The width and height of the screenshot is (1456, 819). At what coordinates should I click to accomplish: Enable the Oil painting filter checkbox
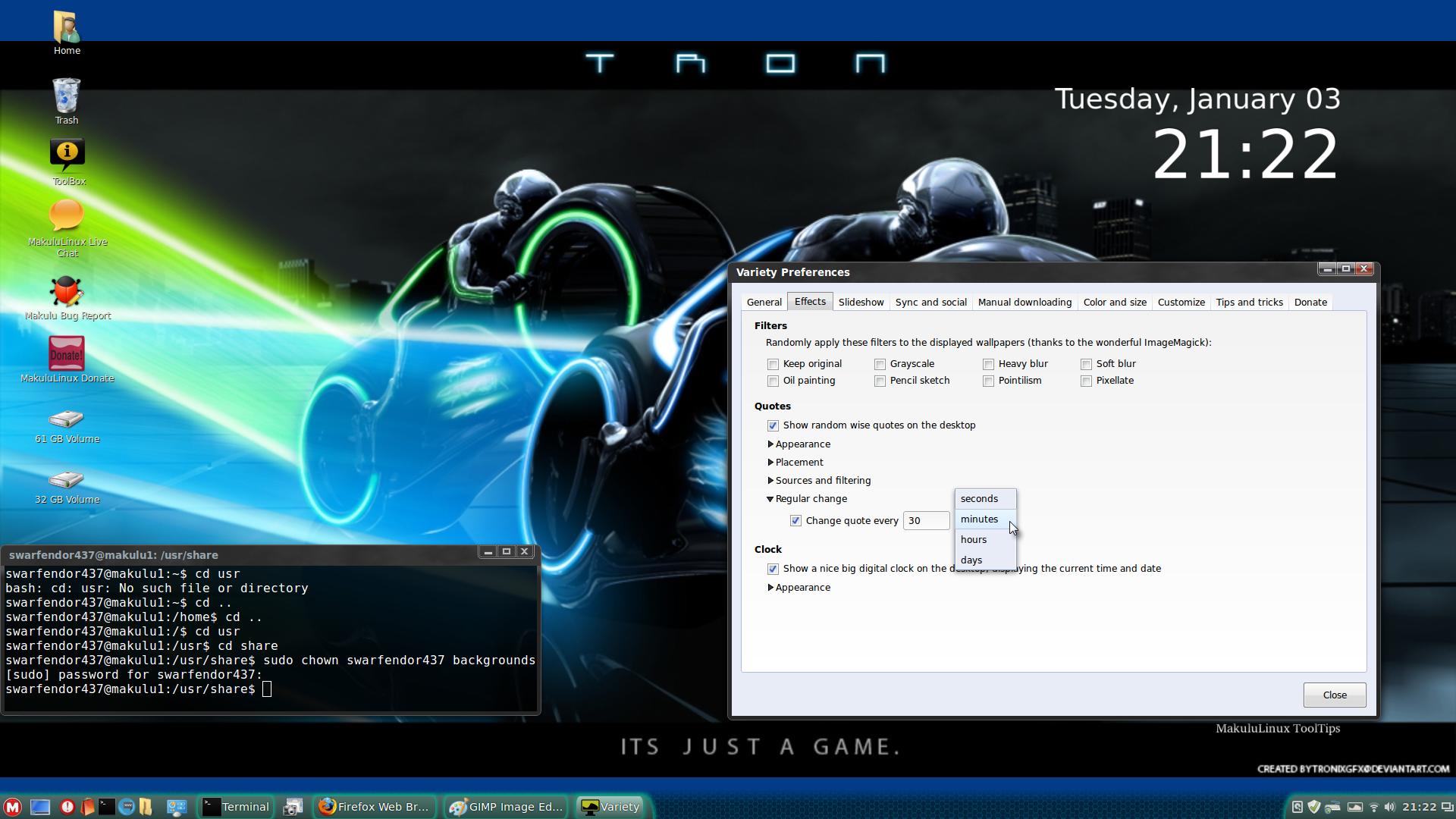click(773, 381)
